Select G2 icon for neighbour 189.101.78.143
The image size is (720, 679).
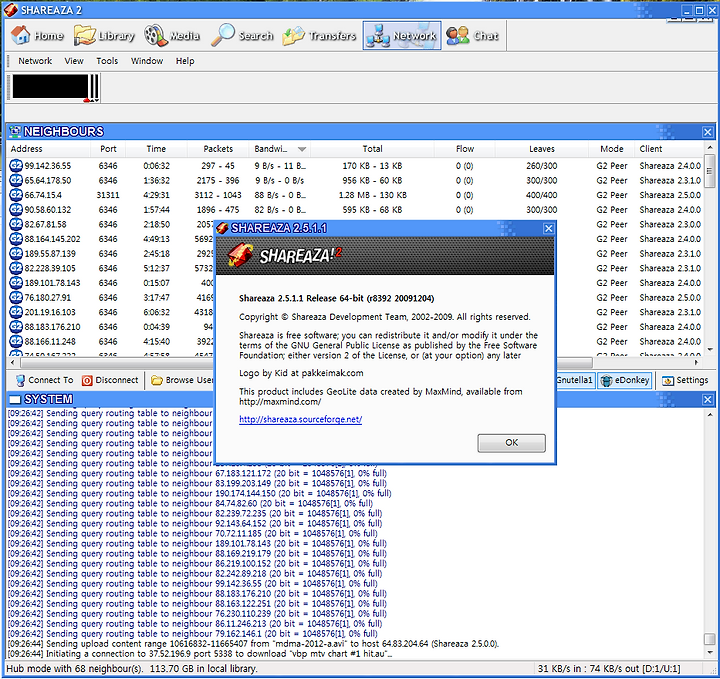coord(16,283)
